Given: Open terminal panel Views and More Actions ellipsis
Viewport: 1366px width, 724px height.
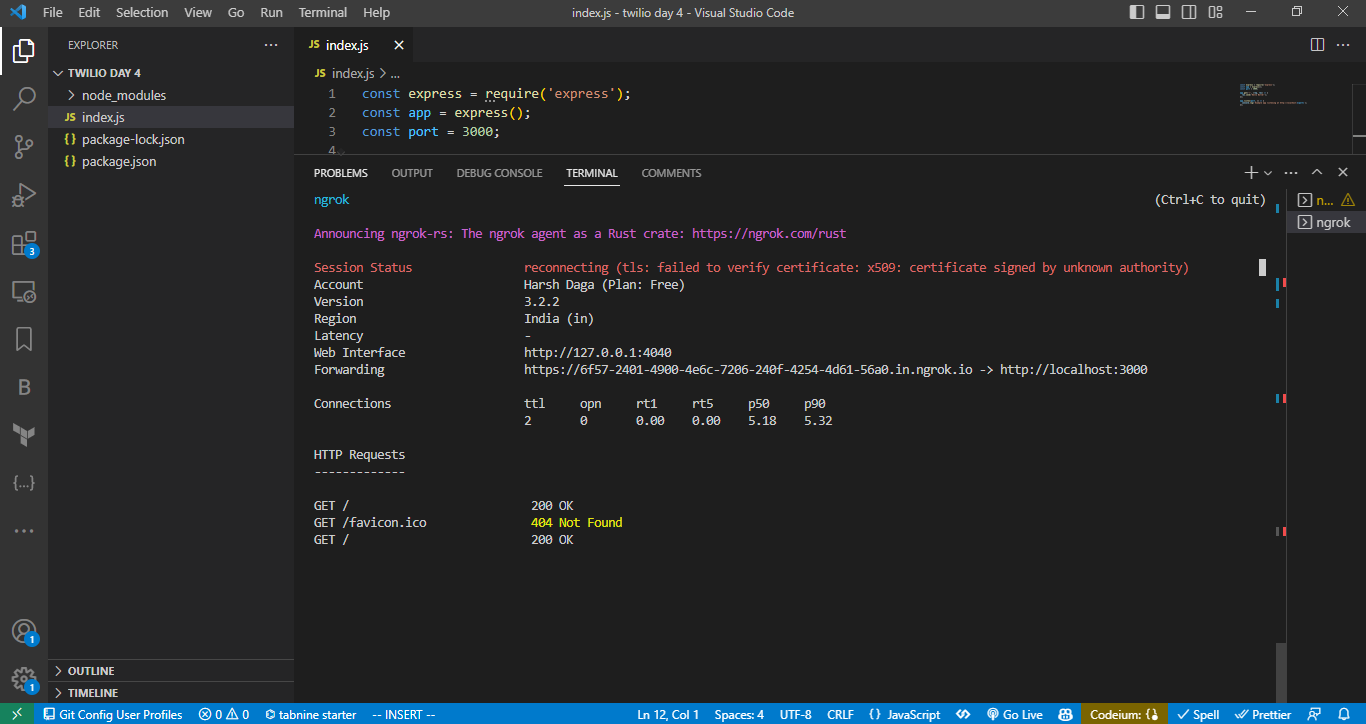Looking at the screenshot, I should (1291, 173).
